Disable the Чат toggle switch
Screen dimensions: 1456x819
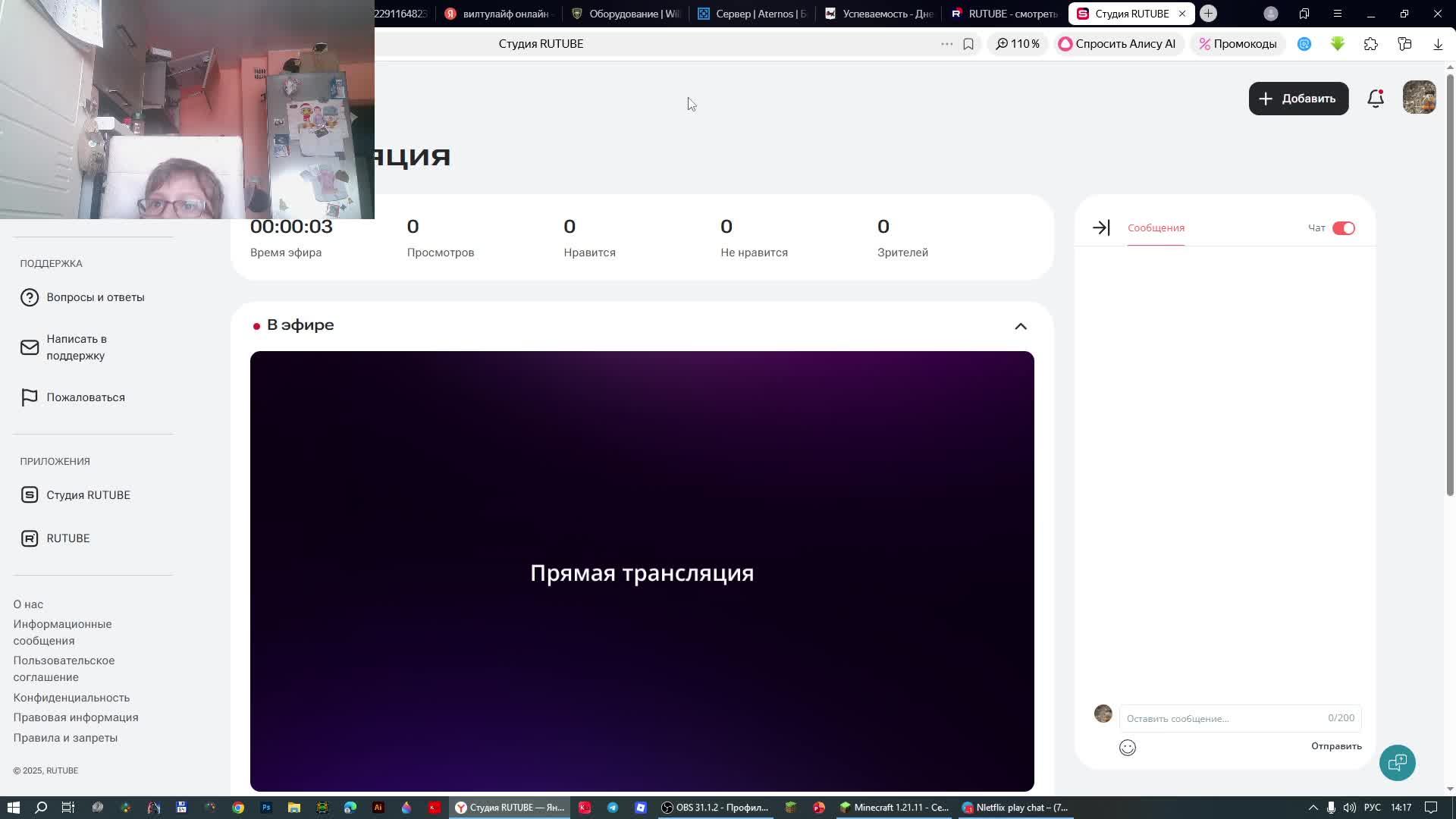(1344, 227)
